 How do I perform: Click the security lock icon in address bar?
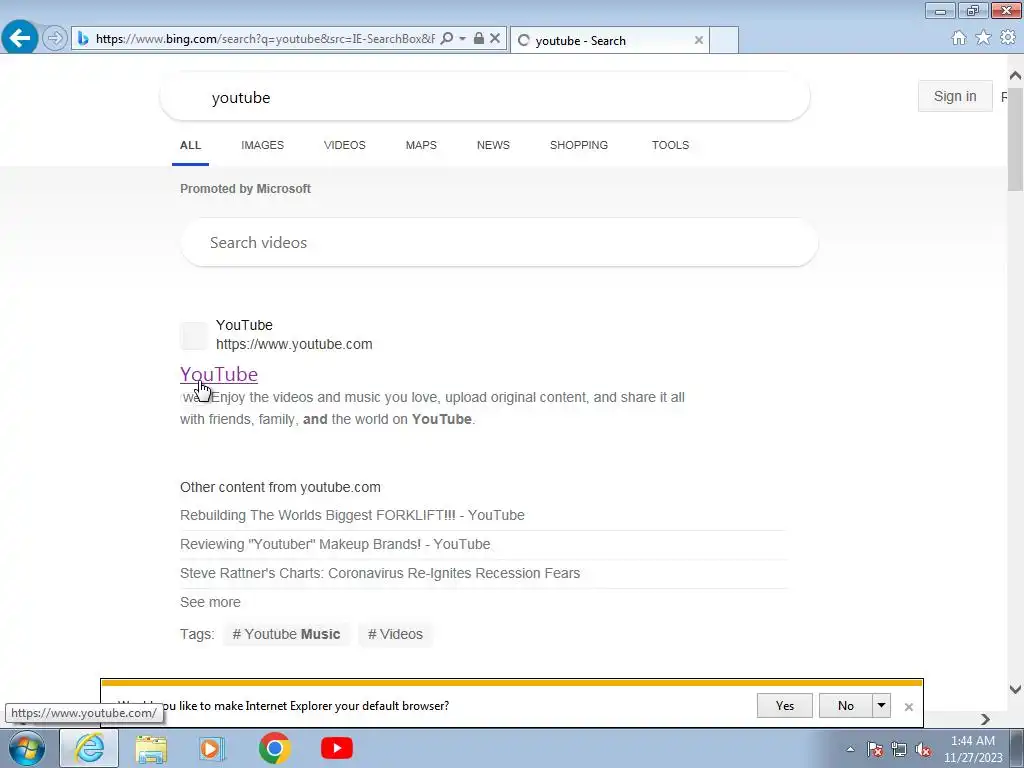click(x=479, y=39)
